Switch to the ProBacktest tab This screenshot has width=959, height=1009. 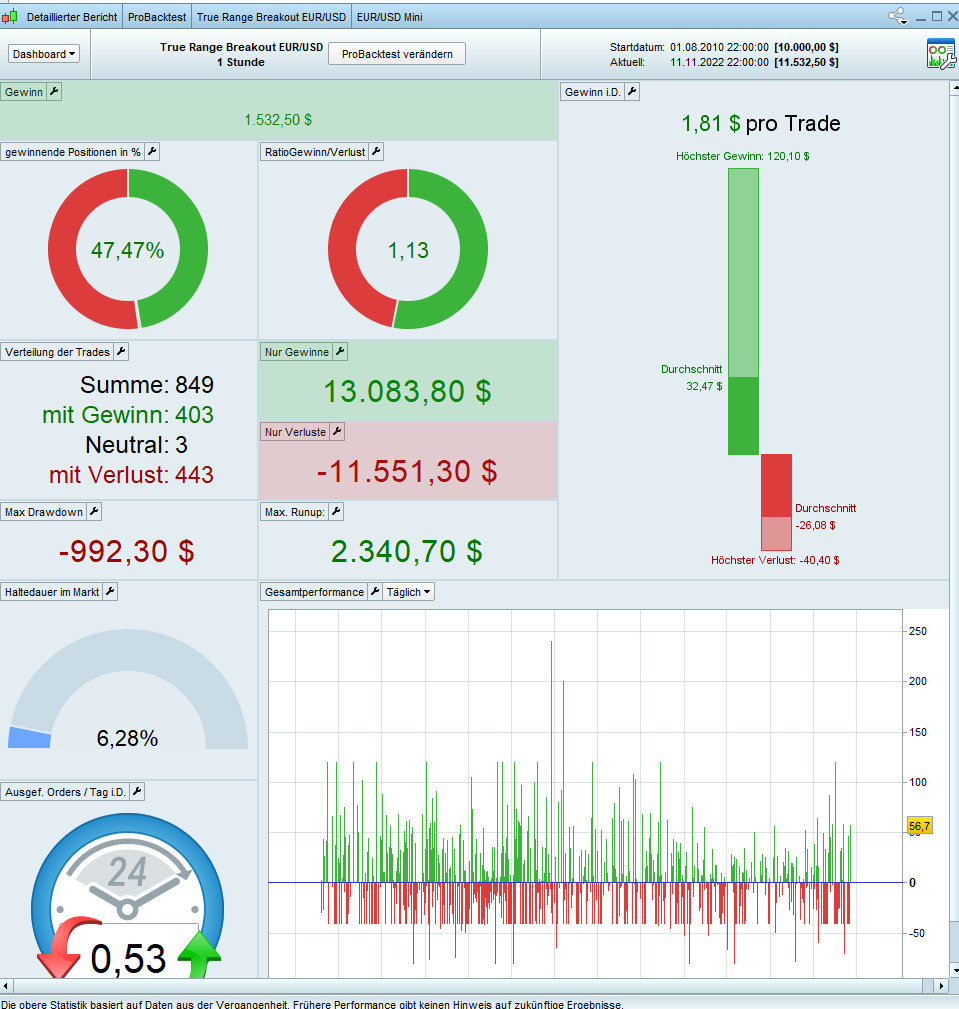tap(157, 17)
